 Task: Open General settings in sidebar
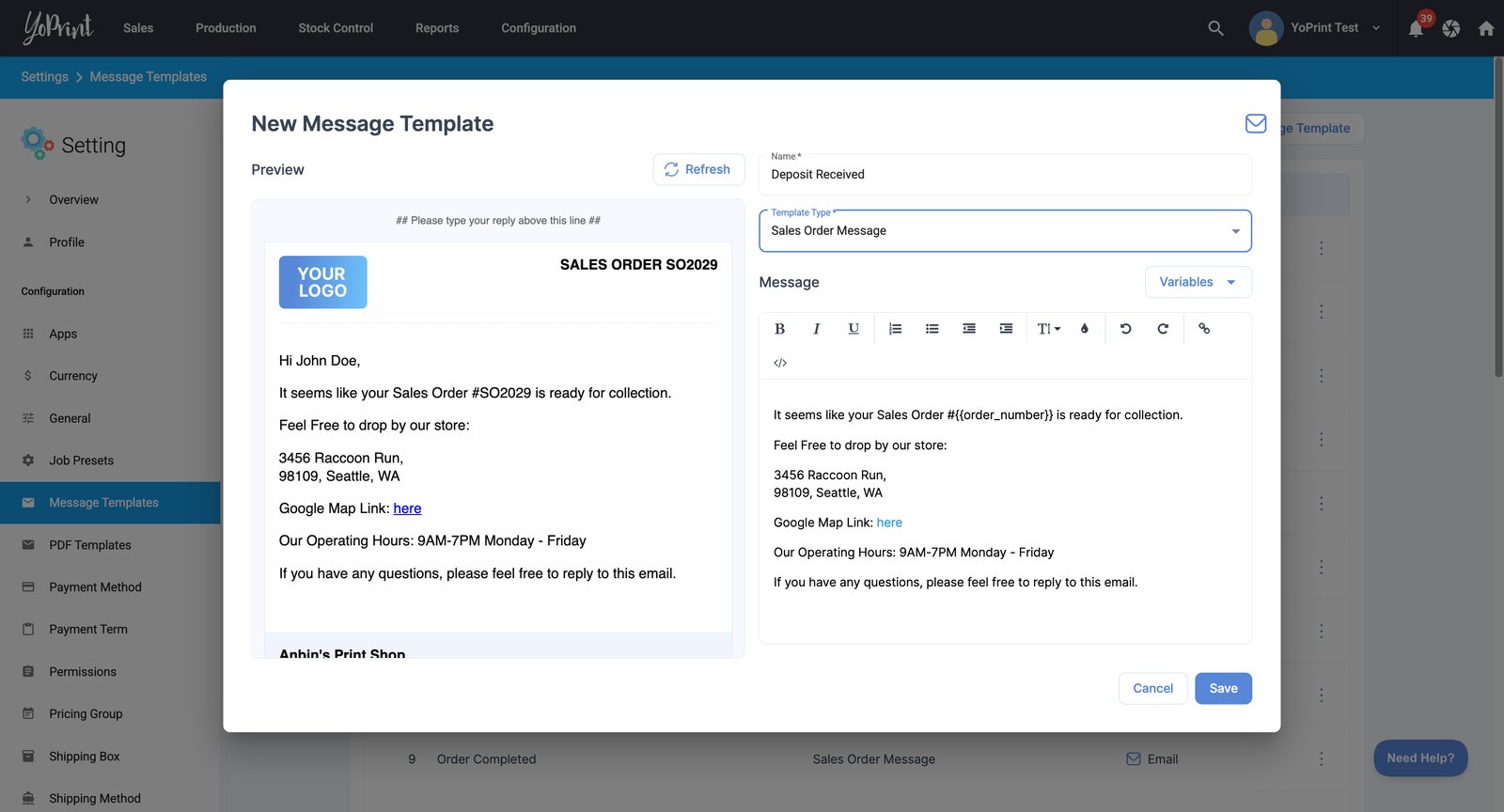pyautogui.click(x=70, y=418)
